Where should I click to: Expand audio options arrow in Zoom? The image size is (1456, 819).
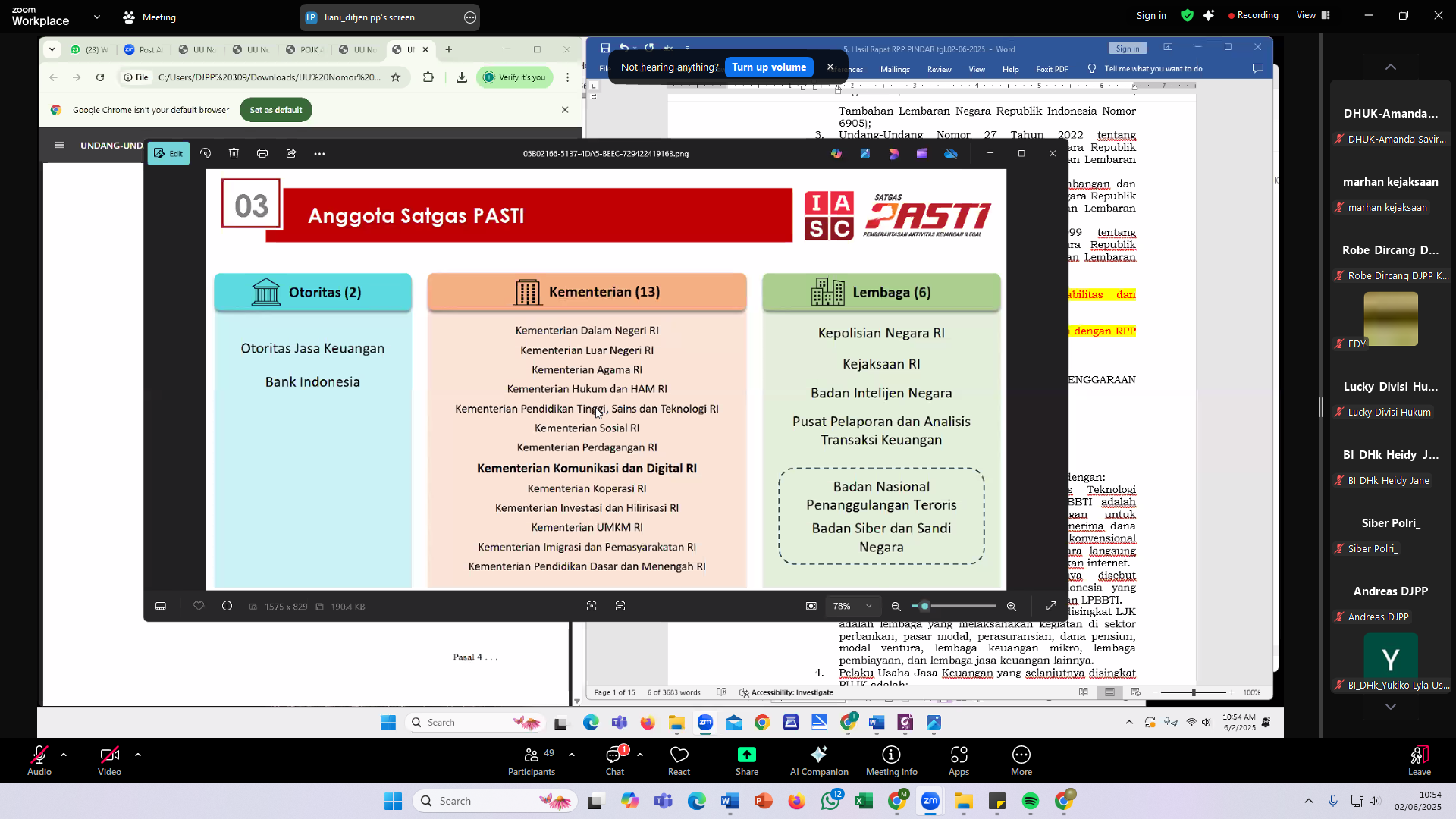pos(64,755)
